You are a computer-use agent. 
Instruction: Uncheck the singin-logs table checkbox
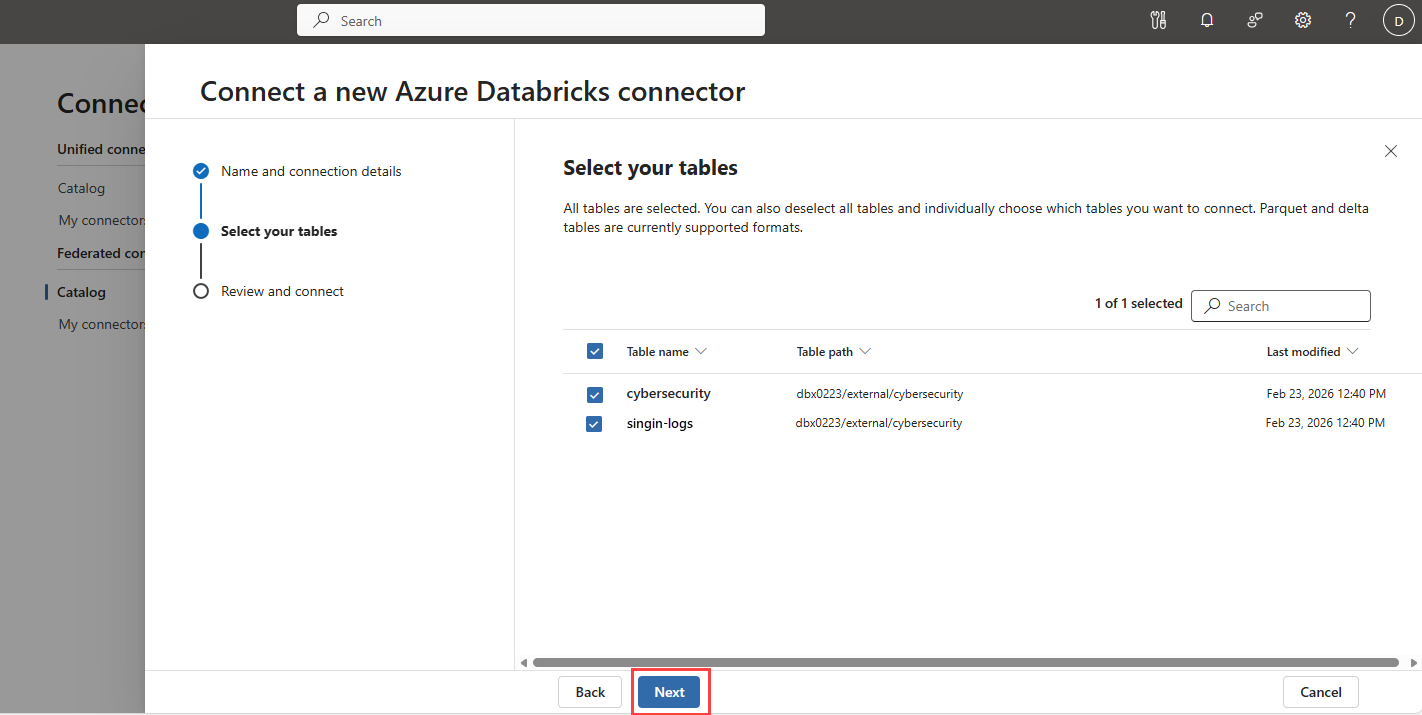594,424
